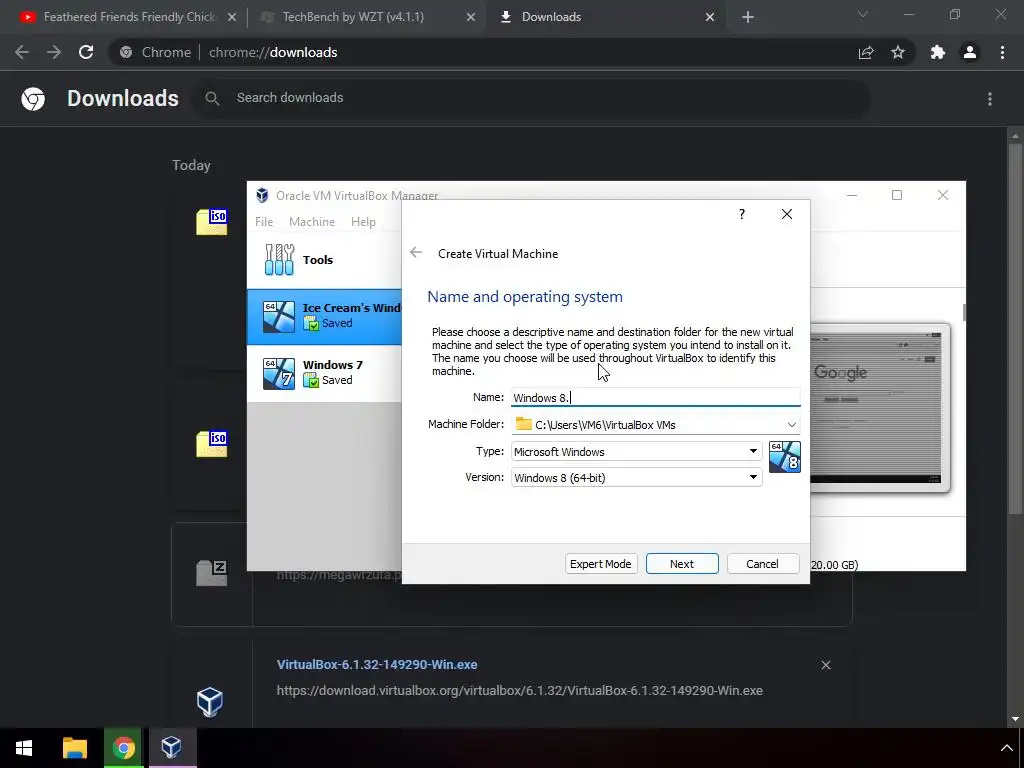Open a new Chrome tab

pos(748,17)
